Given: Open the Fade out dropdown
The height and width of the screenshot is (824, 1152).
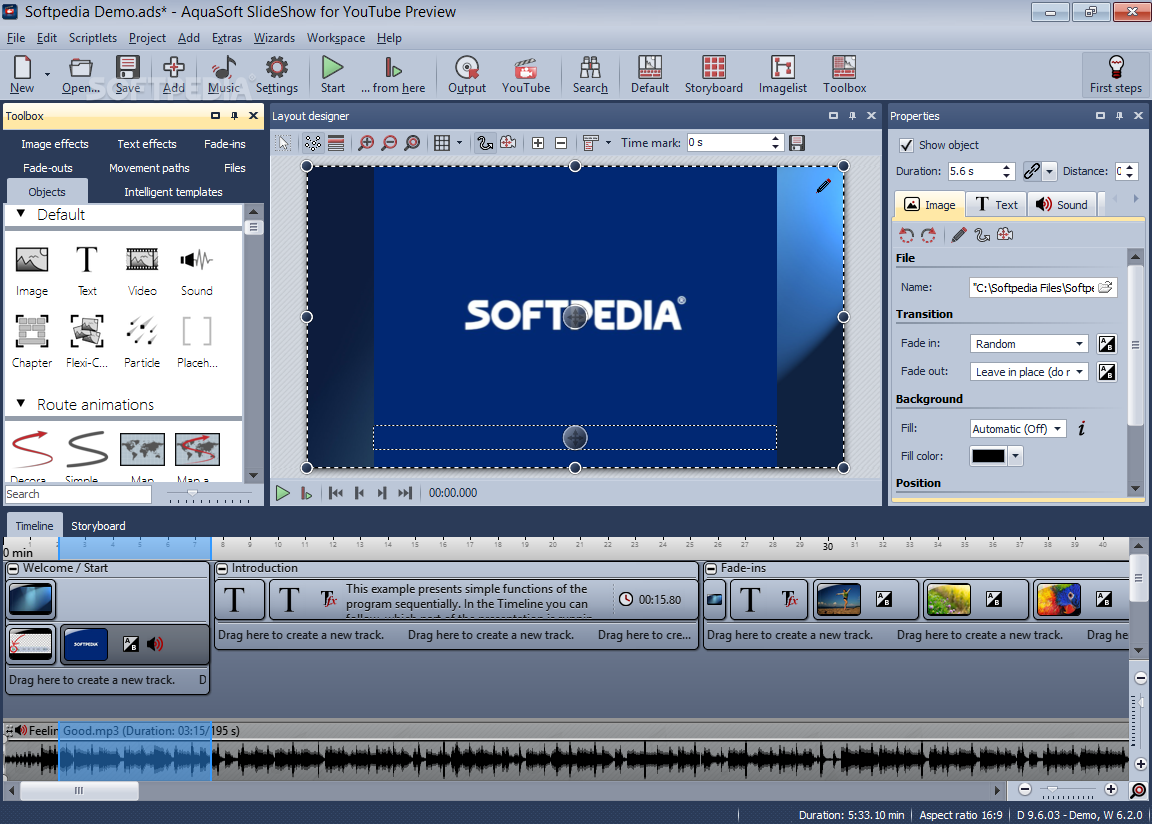Looking at the screenshot, I should coord(1029,372).
